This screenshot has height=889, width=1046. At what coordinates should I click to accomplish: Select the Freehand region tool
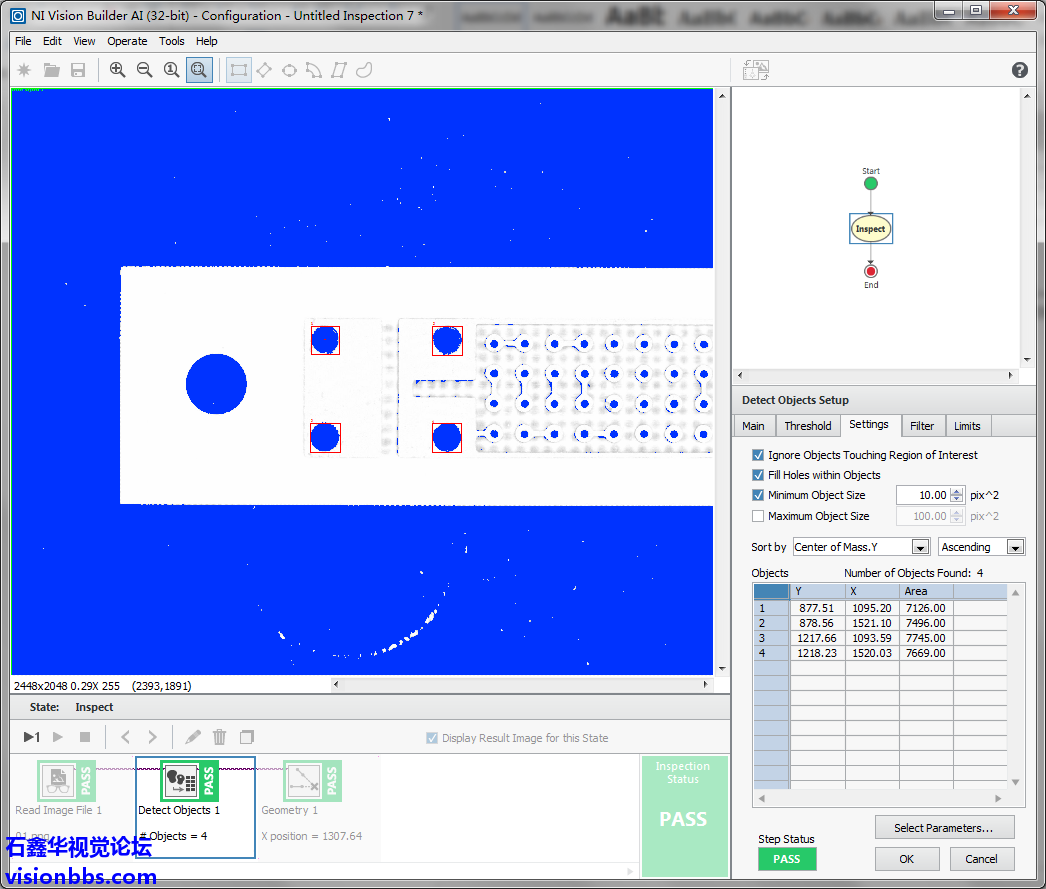pos(365,70)
